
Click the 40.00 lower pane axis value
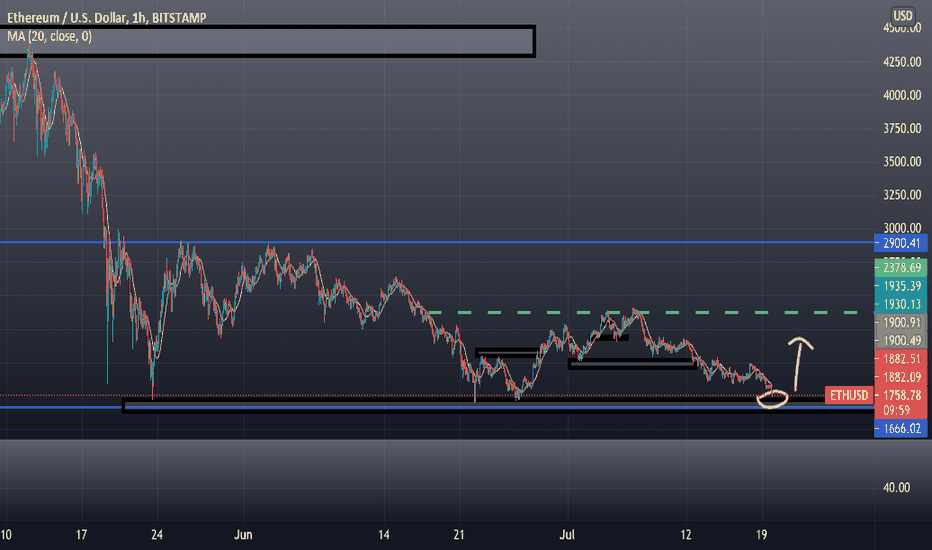click(x=896, y=488)
